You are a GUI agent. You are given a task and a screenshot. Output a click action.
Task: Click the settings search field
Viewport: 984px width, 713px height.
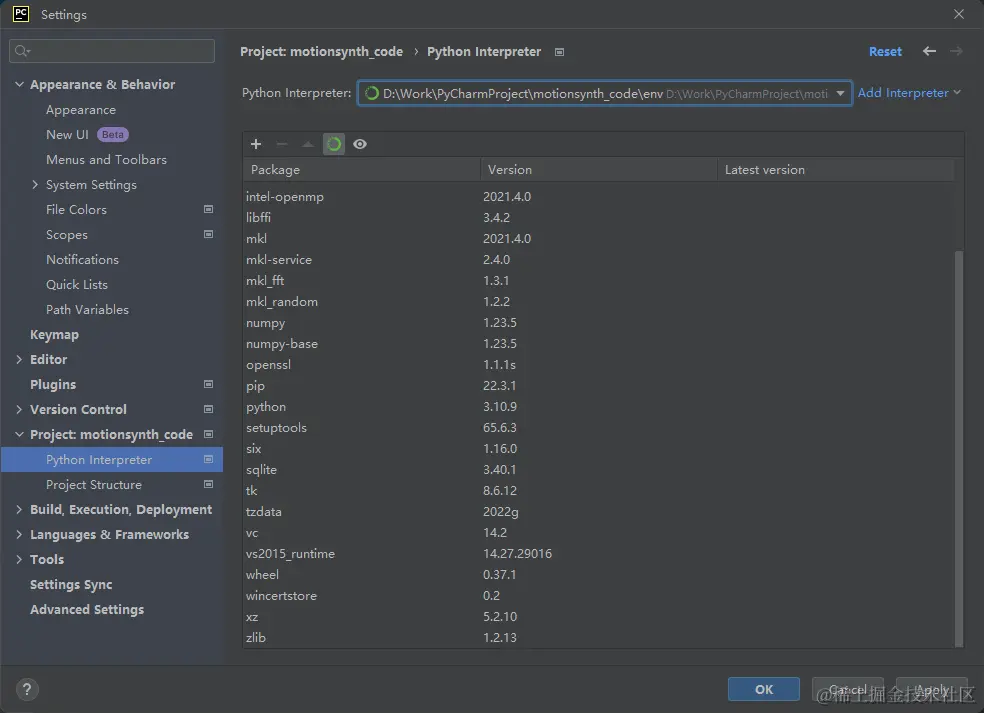(x=112, y=51)
